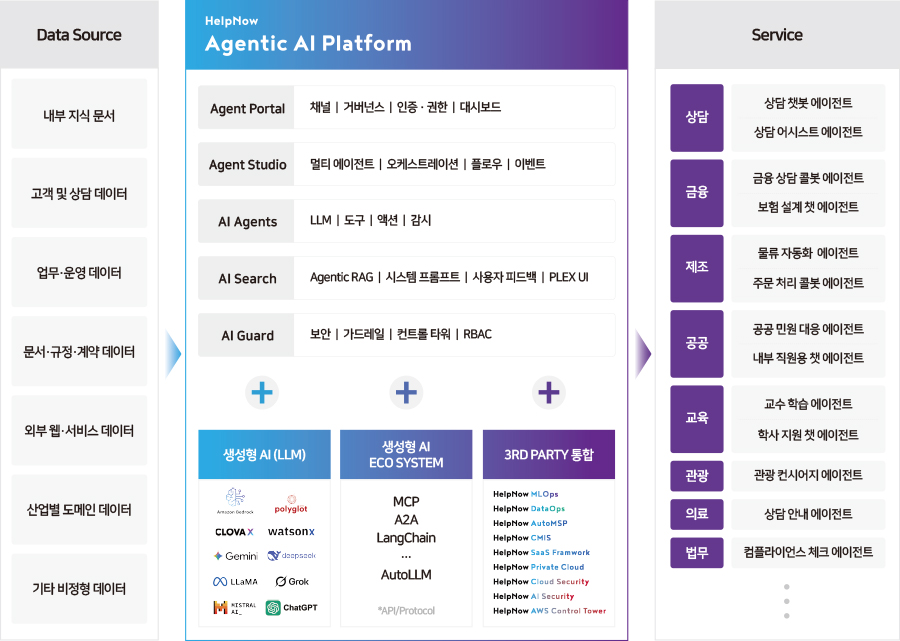The width and height of the screenshot is (900, 641).
Task: Click the Amazon Bedrock logo
Action: (x=235, y=500)
